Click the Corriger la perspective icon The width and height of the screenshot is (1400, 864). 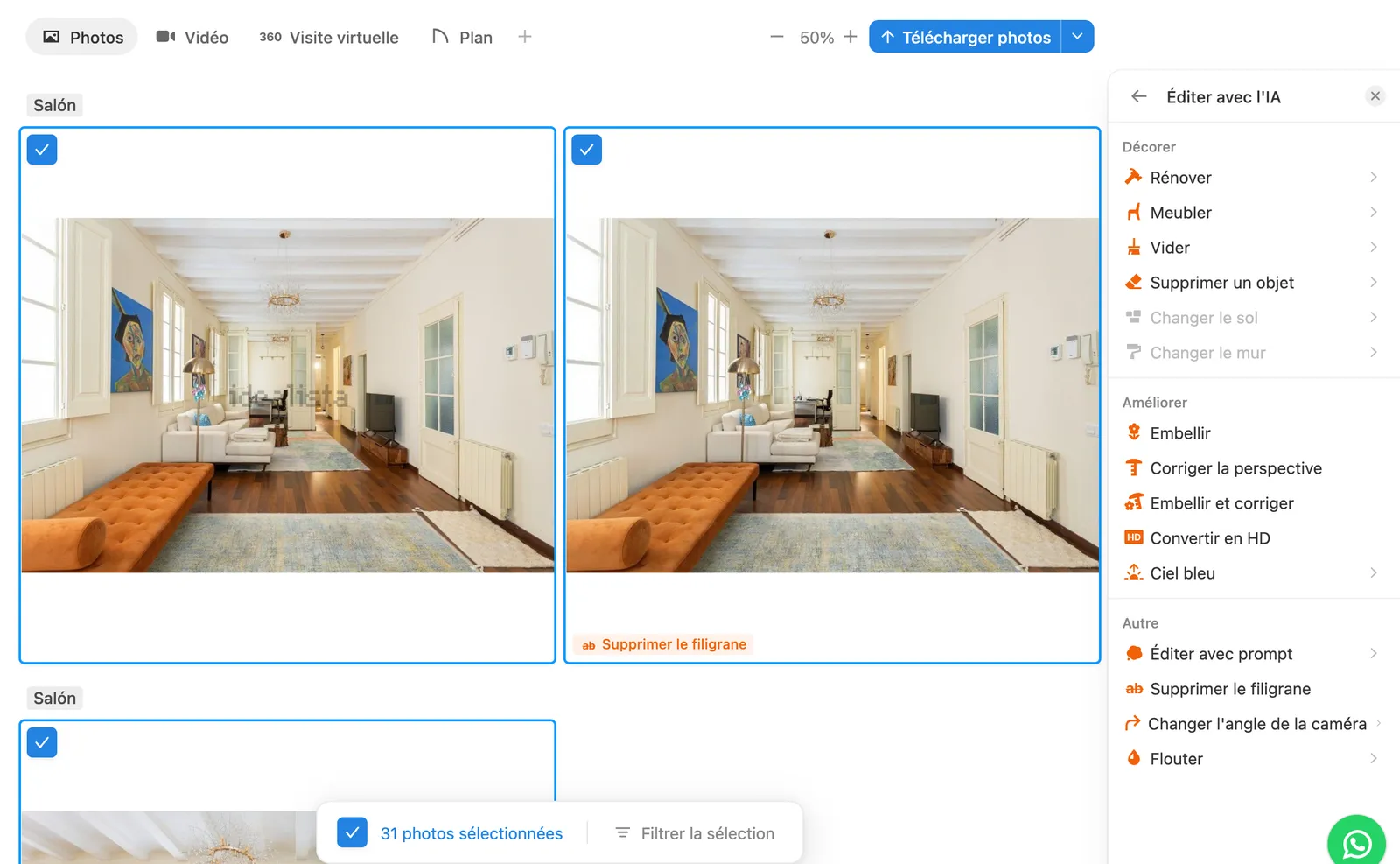(1133, 467)
